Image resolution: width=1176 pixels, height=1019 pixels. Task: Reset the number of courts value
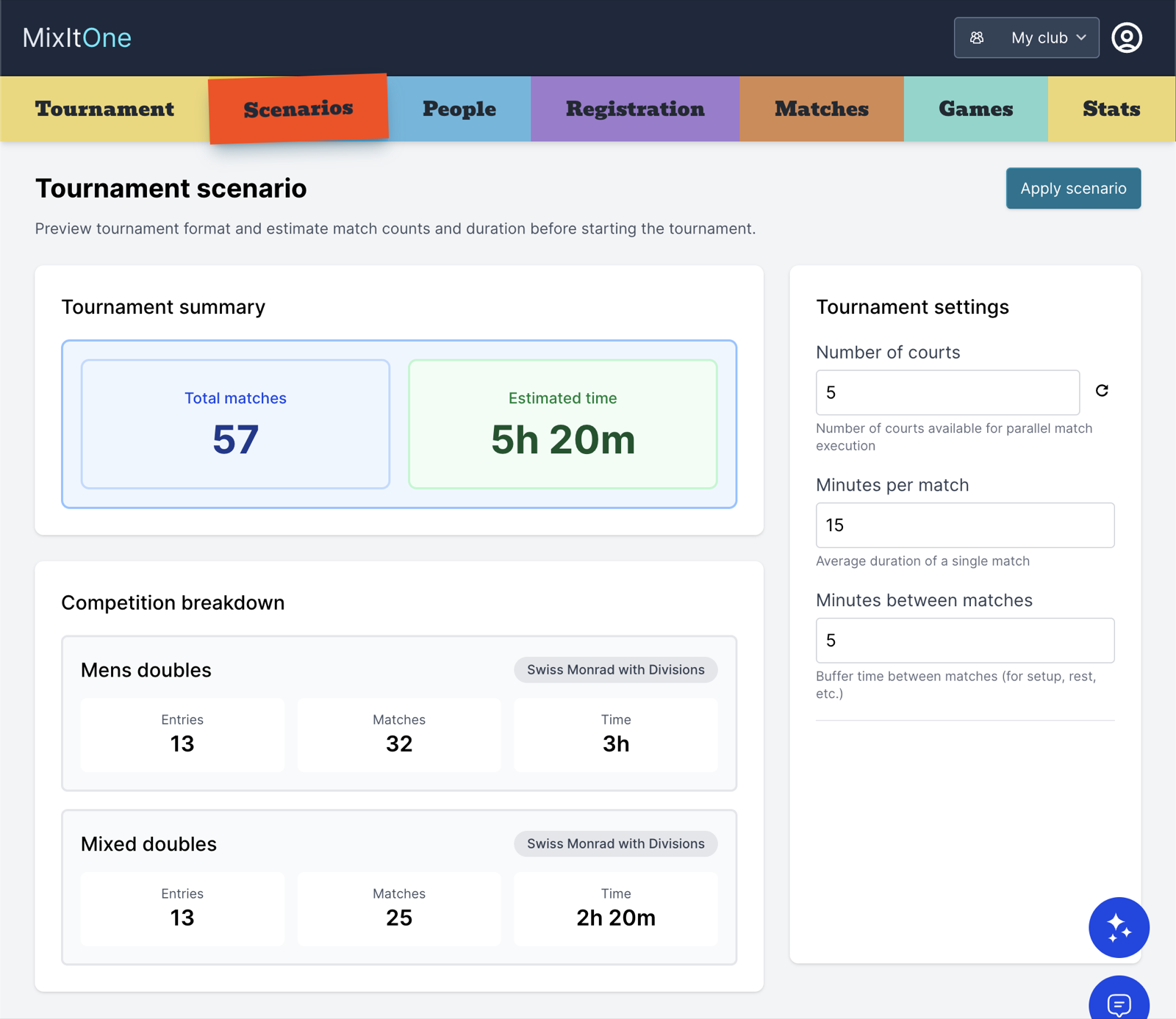coord(1101,391)
